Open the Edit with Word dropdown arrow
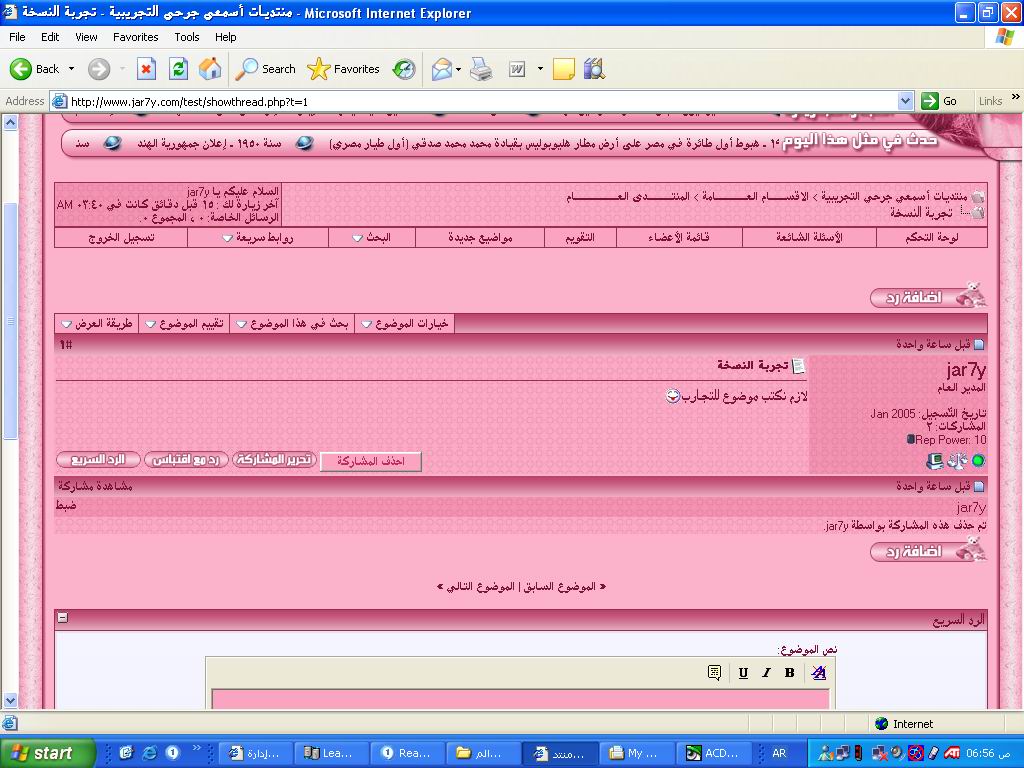The image size is (1024, 768). pyautogui.click(x=540, y=69)
